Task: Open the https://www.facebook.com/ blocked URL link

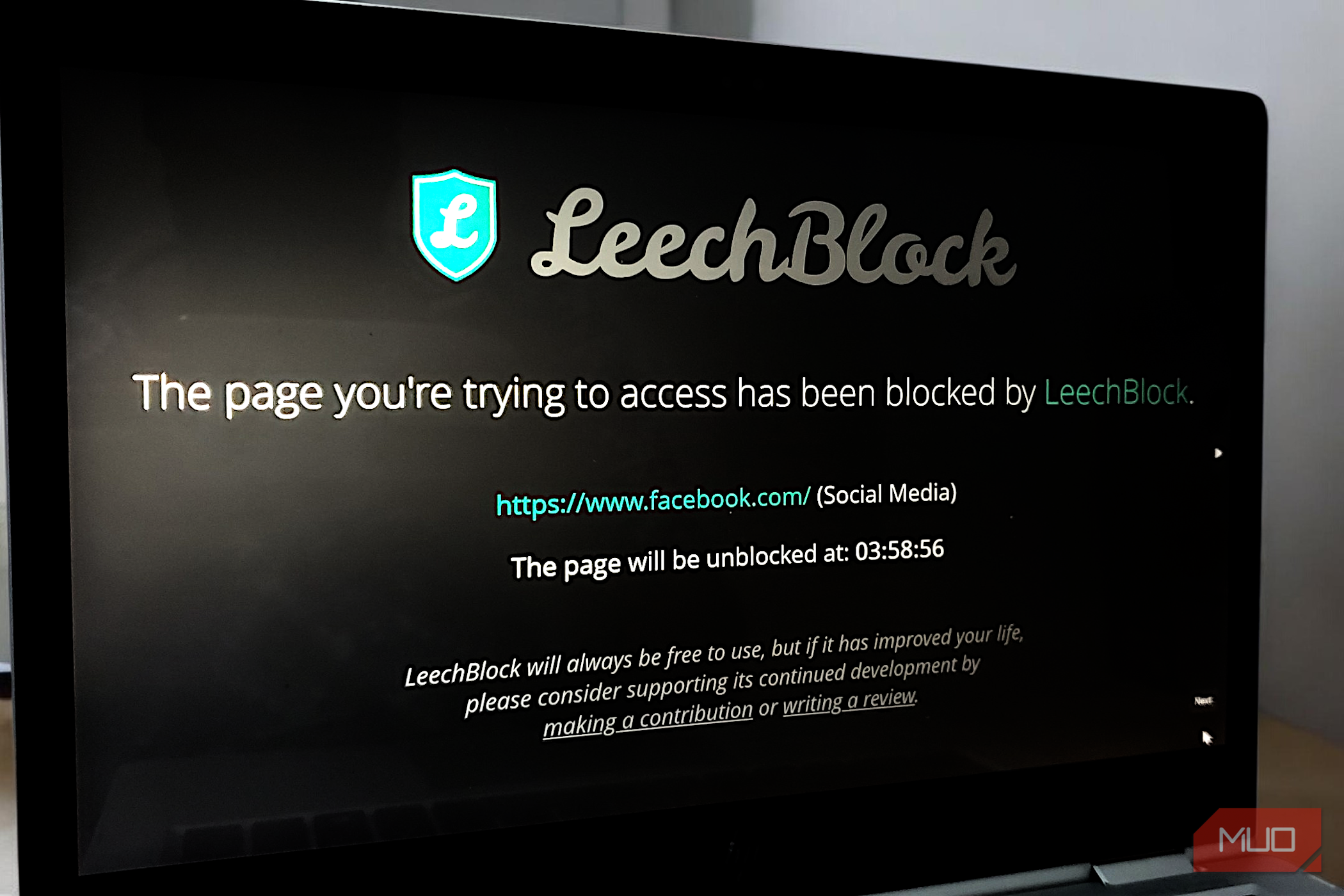Action: 653,501
